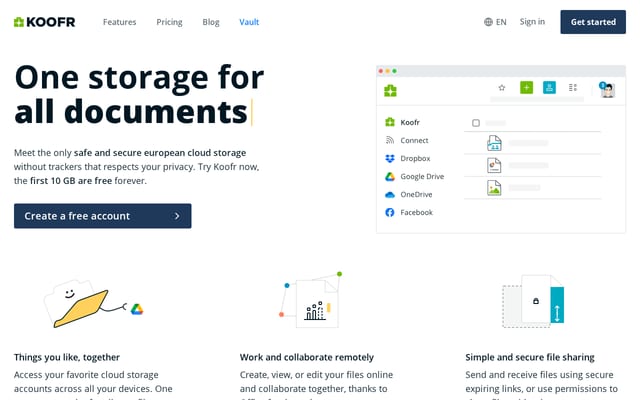Click 'Simple and secure file sharing' heading
Image resolution: width=640 pixels, height=400 pixels.
(530, 357)
